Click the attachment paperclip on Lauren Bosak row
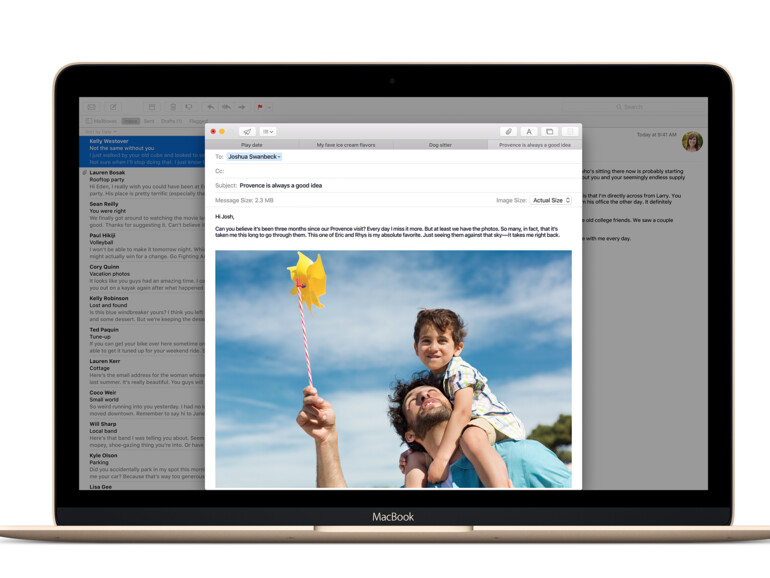 click(85, 173)
